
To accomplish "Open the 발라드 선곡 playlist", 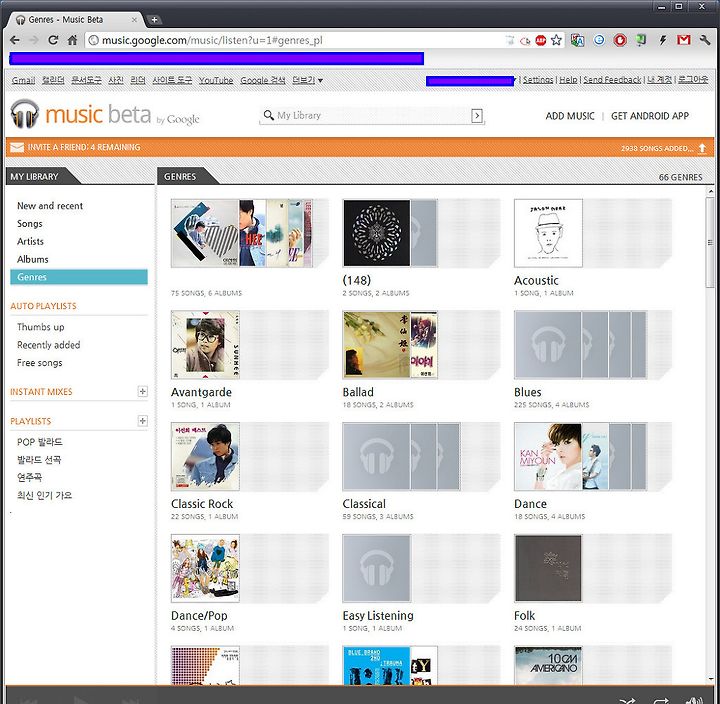I will [x=39, y=460].
